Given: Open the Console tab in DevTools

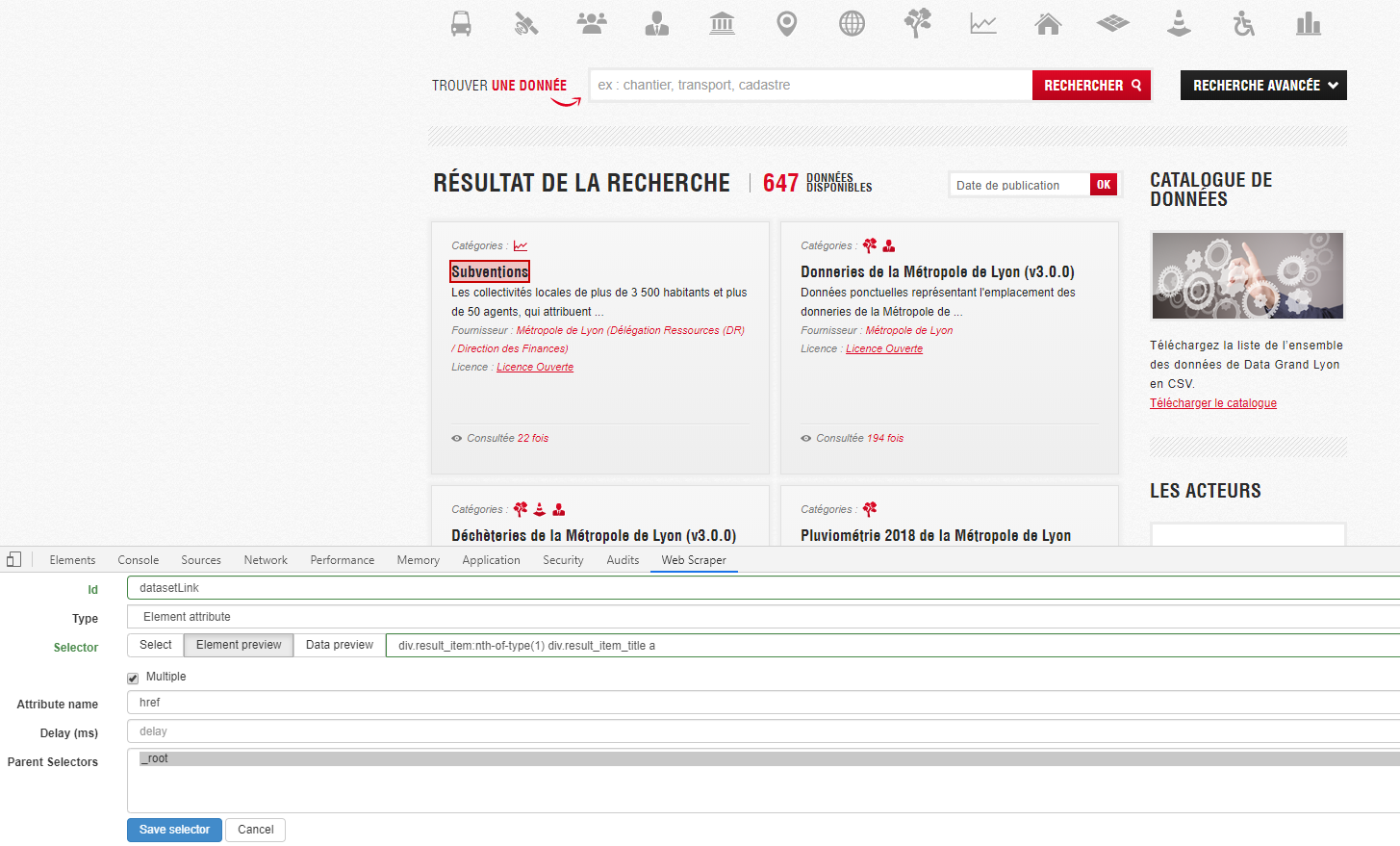Looking at the screenshot, I should [139, 560].
